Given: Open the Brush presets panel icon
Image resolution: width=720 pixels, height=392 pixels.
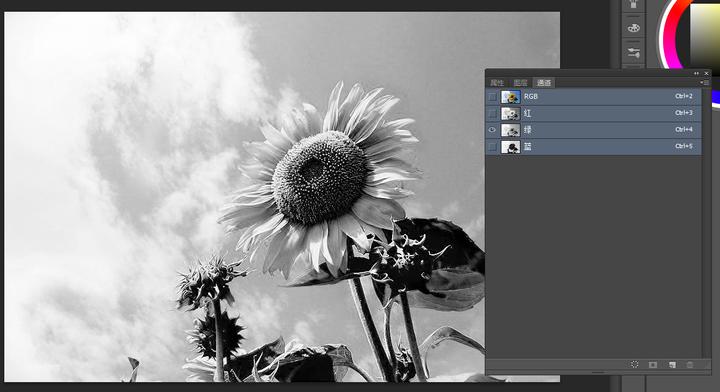Looking at the screenshot, I should point(634,52).
